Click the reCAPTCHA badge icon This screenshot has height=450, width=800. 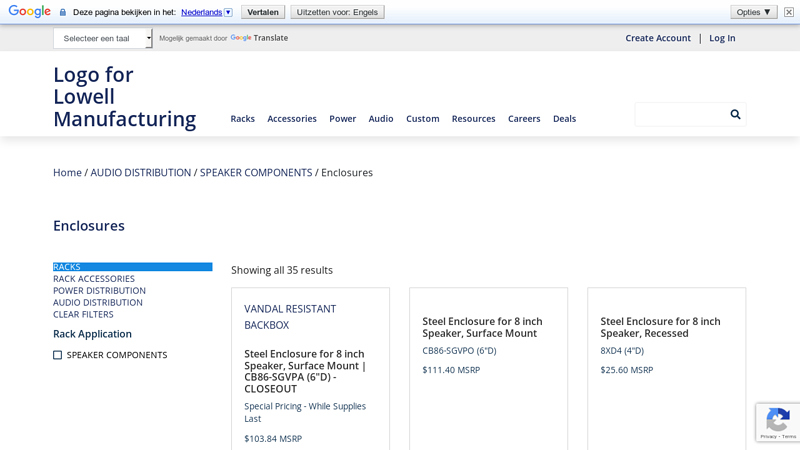(x=777, y=421)
